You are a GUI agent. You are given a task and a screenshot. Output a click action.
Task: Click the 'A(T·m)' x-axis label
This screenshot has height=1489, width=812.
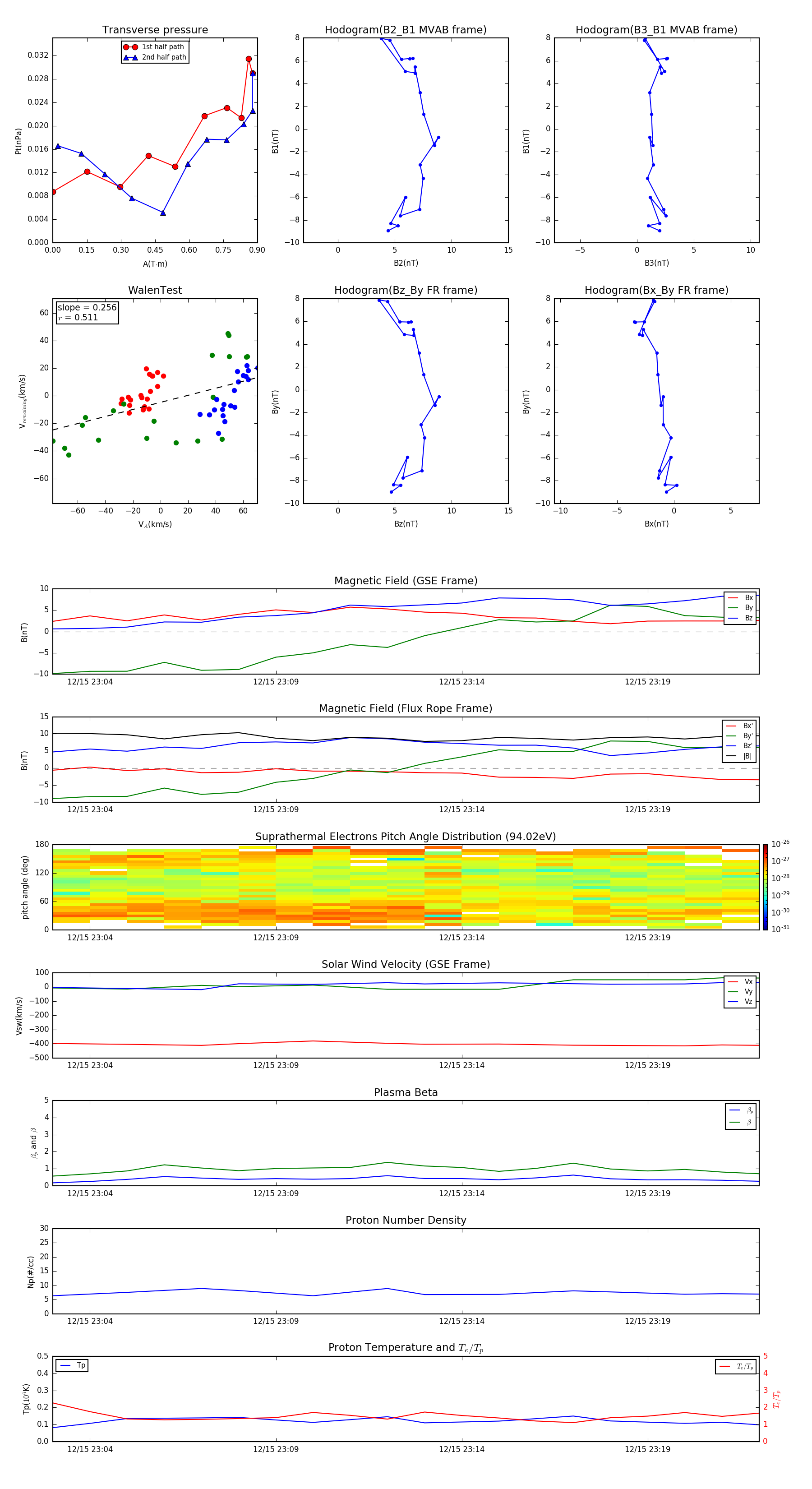[155, 264]
